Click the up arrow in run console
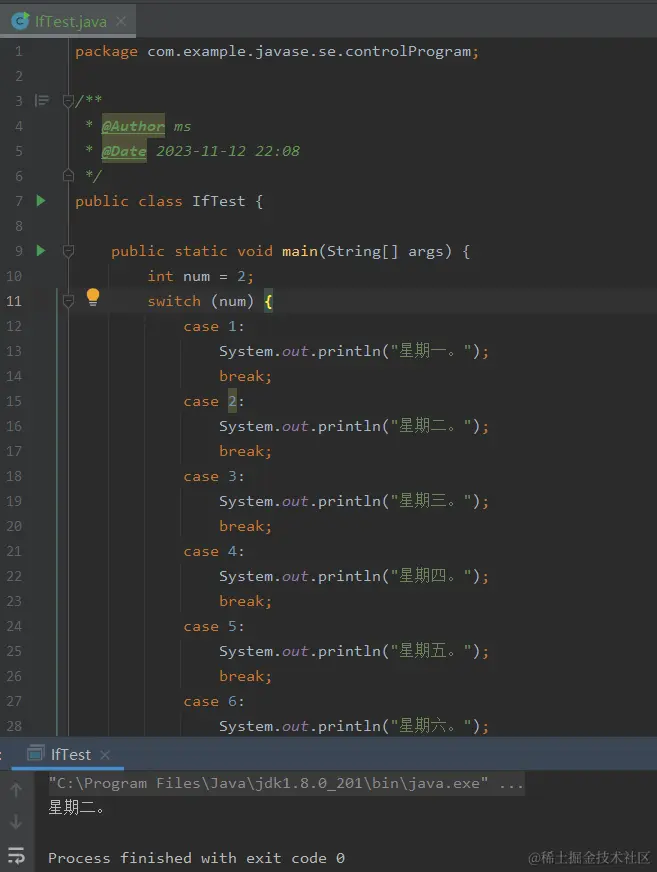This screenshot has width=657, height=872. [x=16, y=790]
